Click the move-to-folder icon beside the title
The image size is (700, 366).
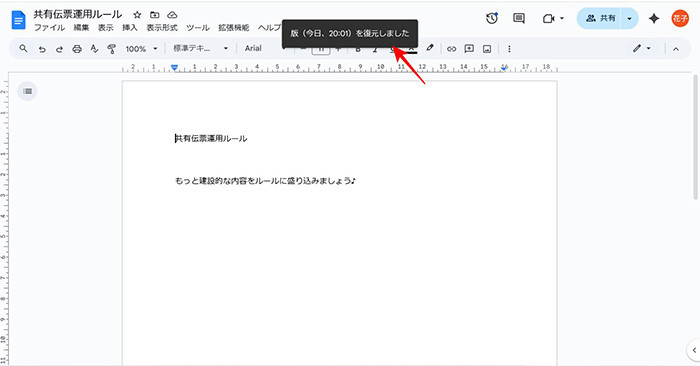click(x=154, y=15)
